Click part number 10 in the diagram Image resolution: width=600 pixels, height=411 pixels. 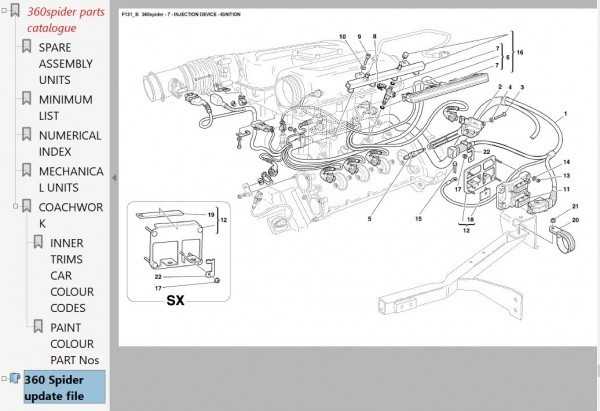tap(342, 37)
